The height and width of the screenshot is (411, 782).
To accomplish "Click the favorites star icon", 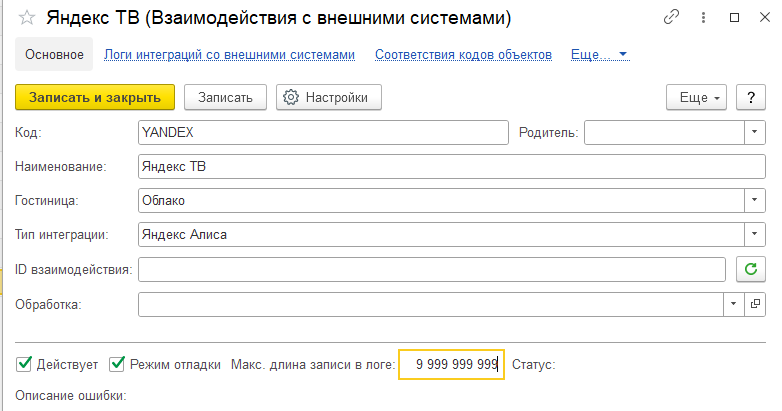I will tap(27, 18).
